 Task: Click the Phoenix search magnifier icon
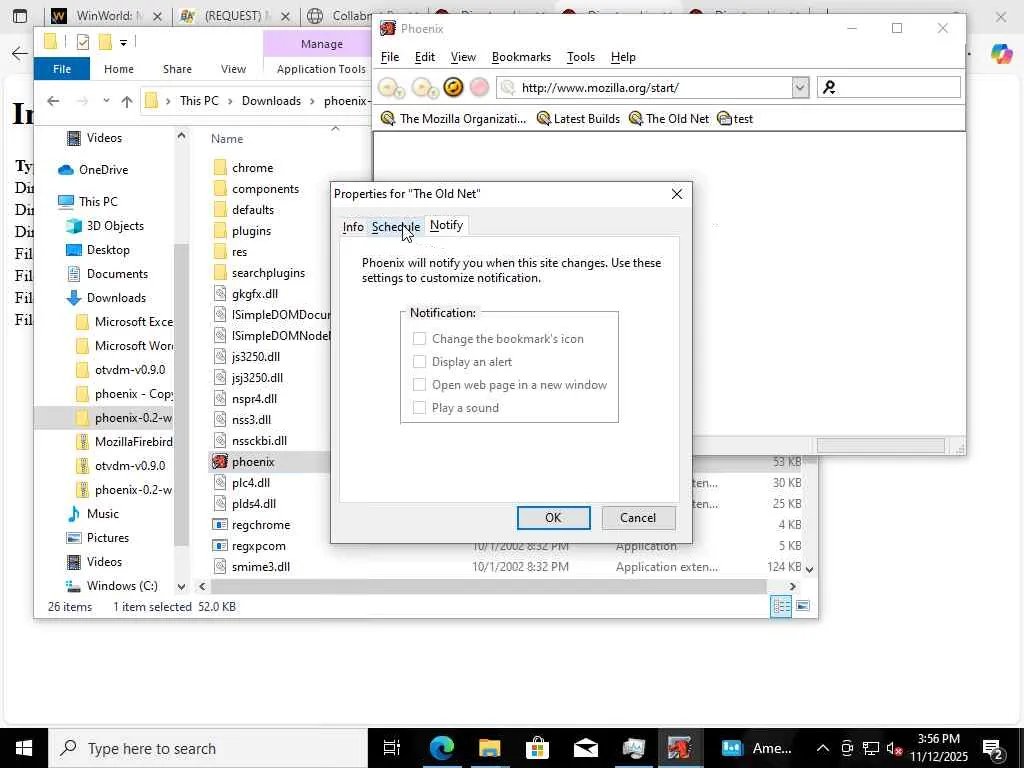pos(829,87)
